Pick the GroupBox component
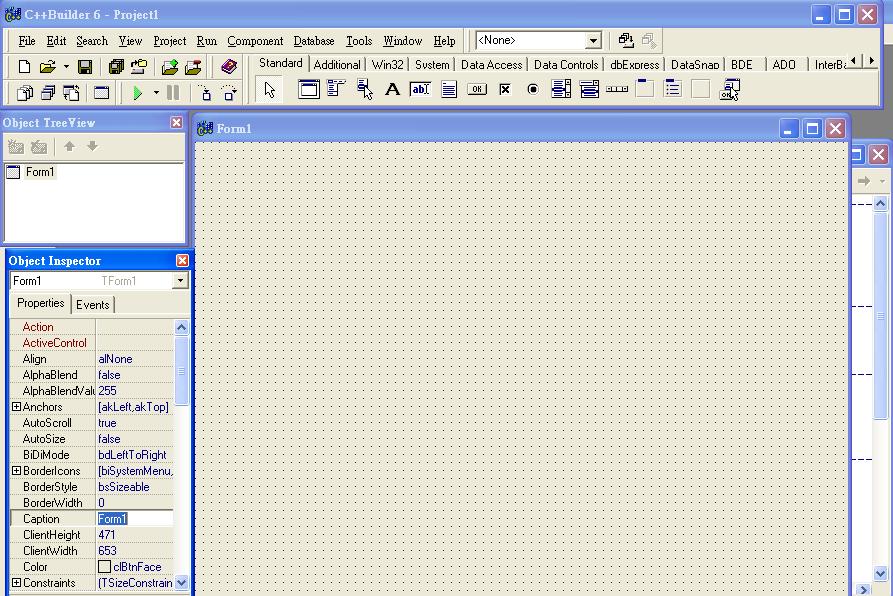Viewport: 893px width, 596px height. click(645, 89)
